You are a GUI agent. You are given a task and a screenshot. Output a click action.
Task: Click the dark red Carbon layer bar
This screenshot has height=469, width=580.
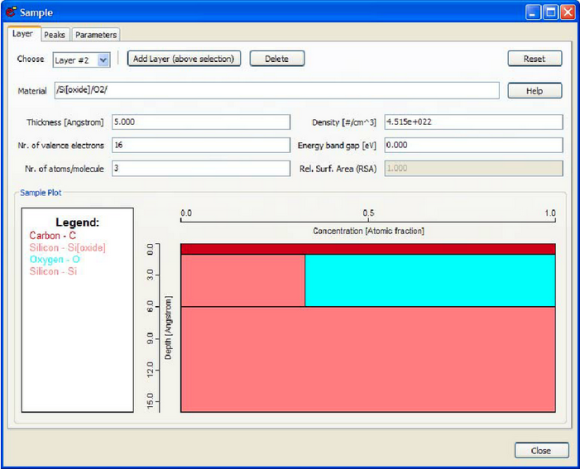[x=368, y=249]
